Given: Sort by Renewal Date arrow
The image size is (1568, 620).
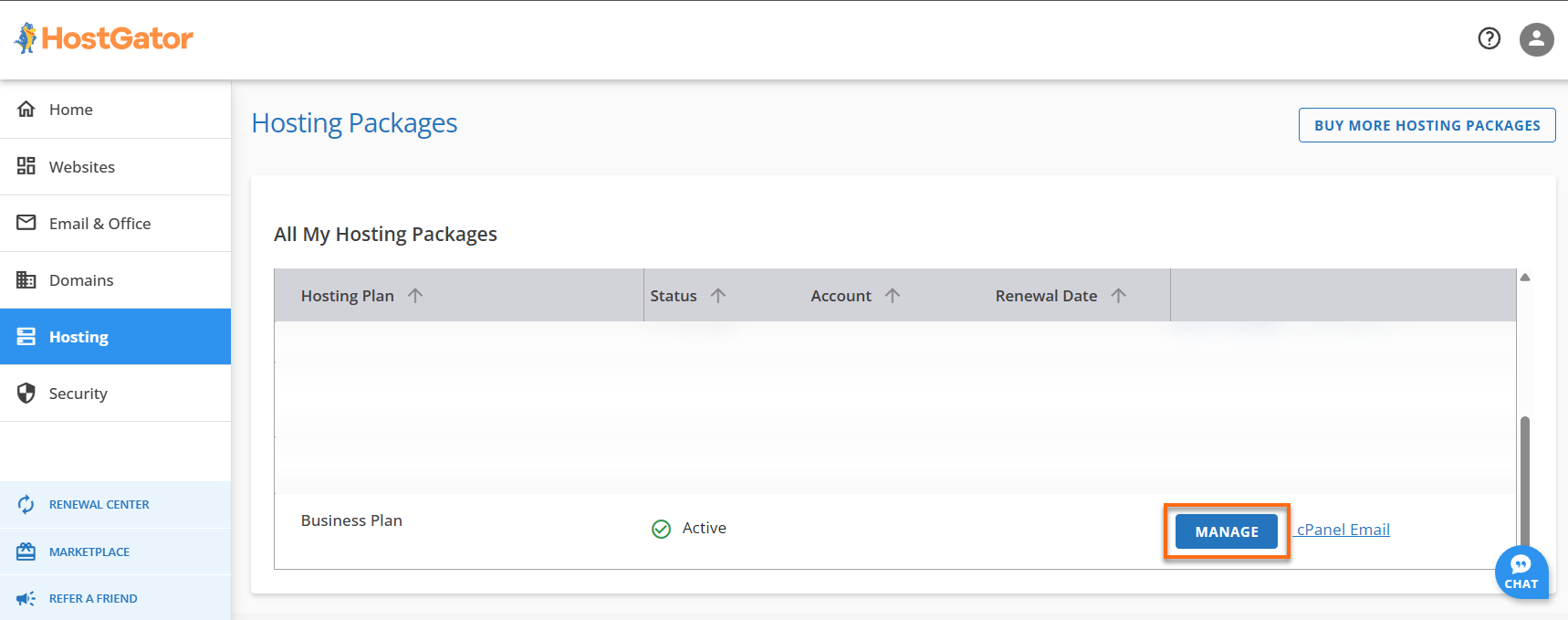Looking at the screenshot, I should tap(1119, 296).
